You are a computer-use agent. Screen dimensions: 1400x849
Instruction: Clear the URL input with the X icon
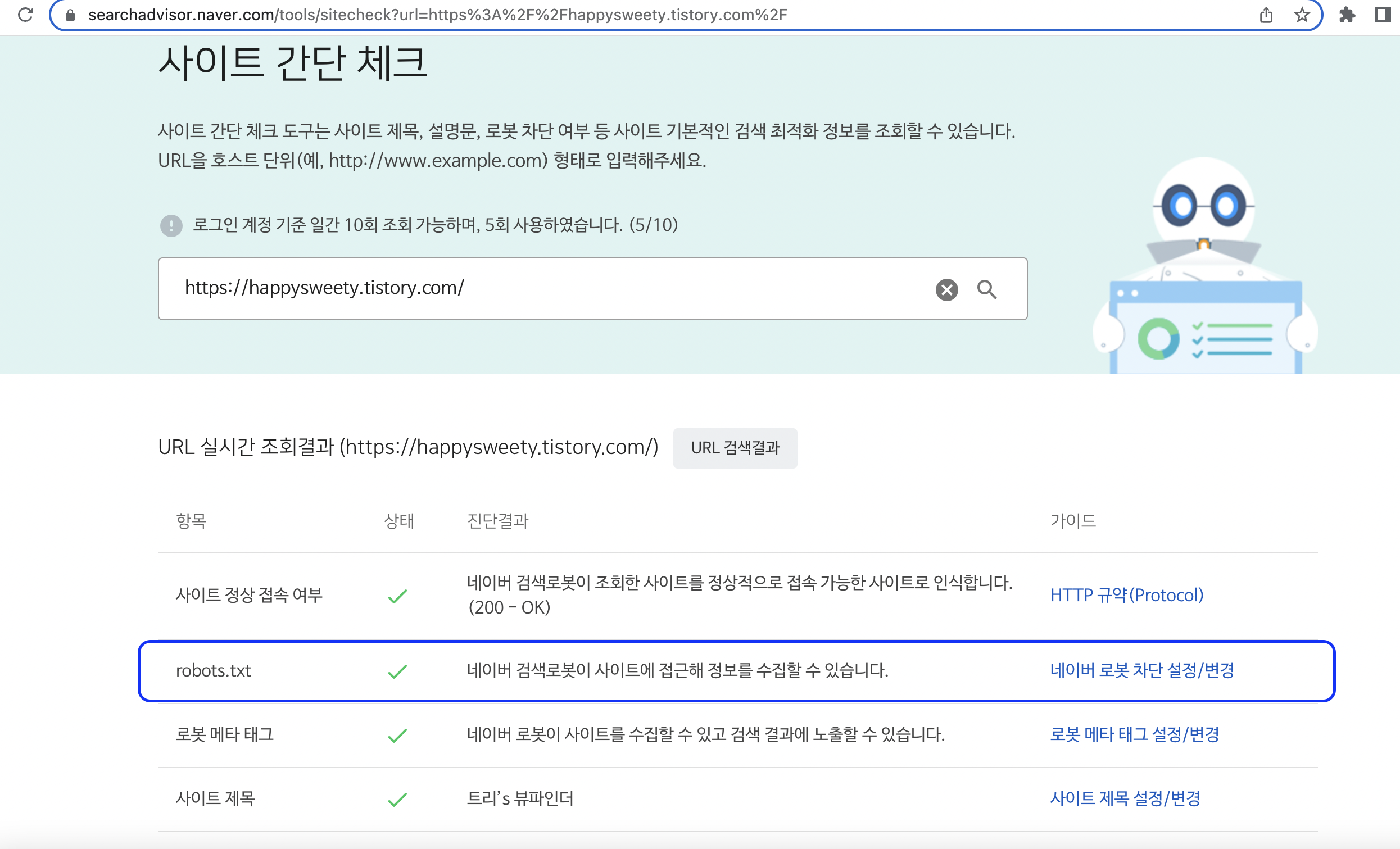click(x=946, y=289)
